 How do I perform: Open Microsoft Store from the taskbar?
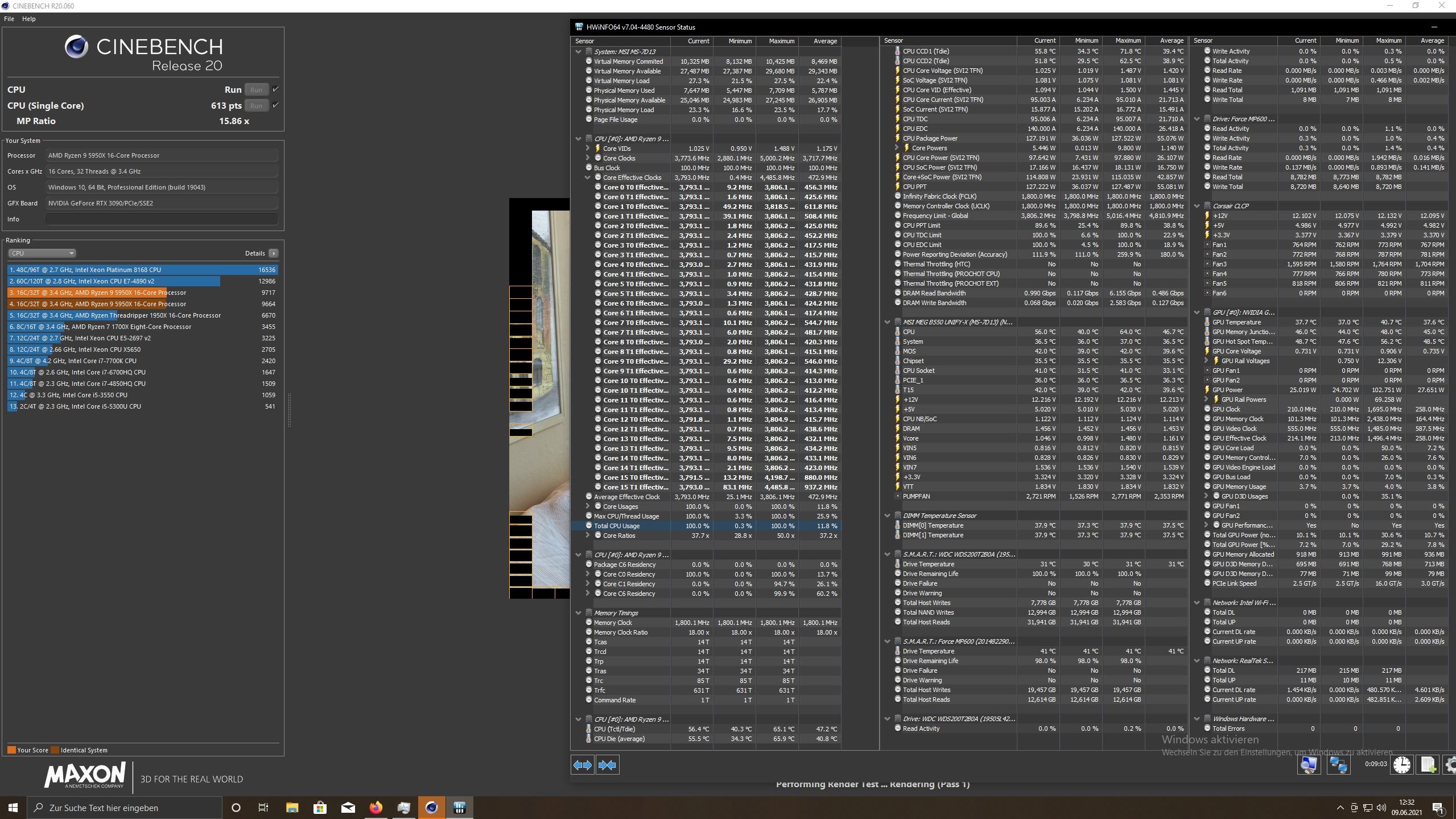[x=320, y=808]
